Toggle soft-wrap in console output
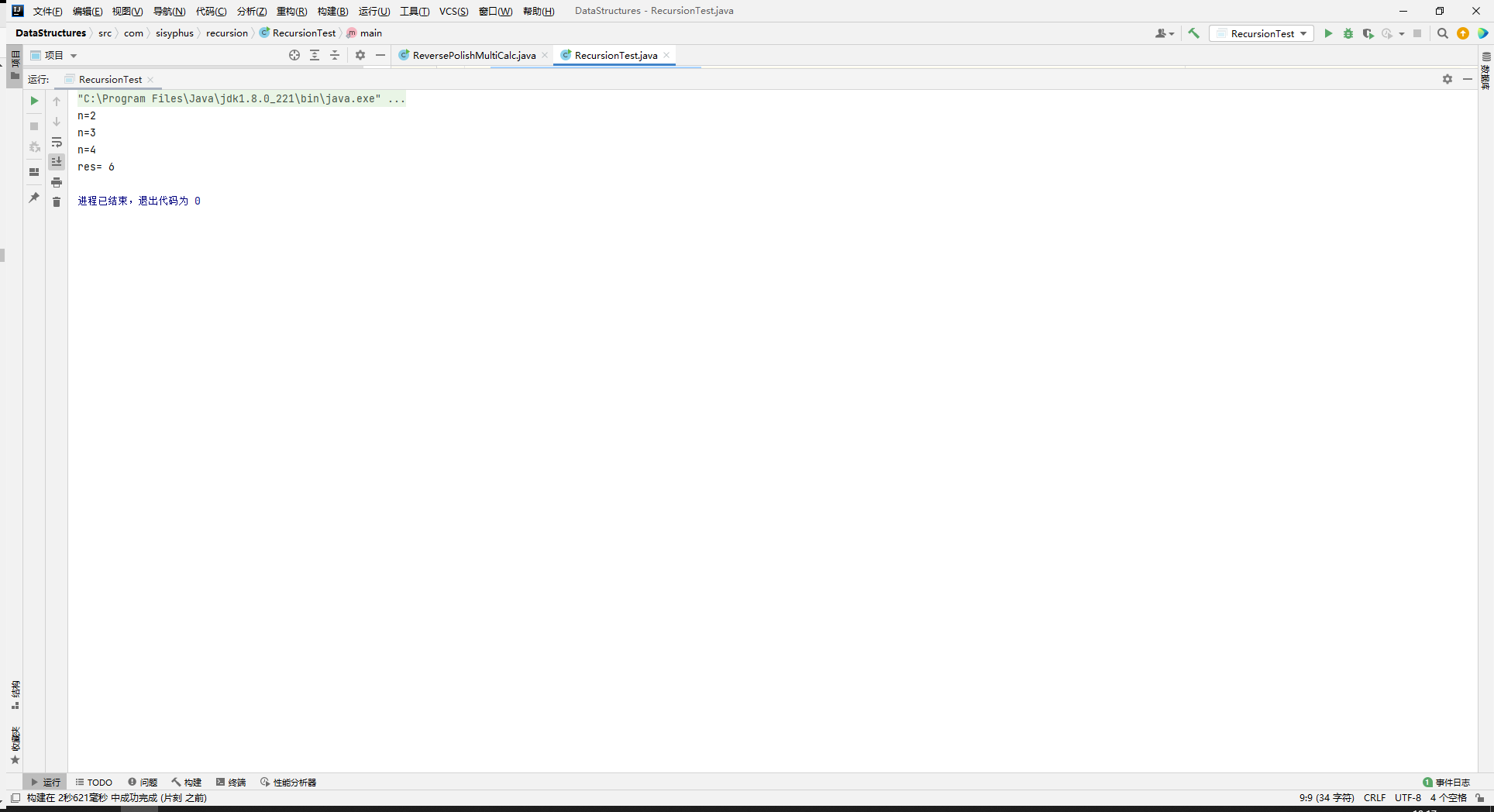This screenshot has height=812, width=1494. click(57, 143)
